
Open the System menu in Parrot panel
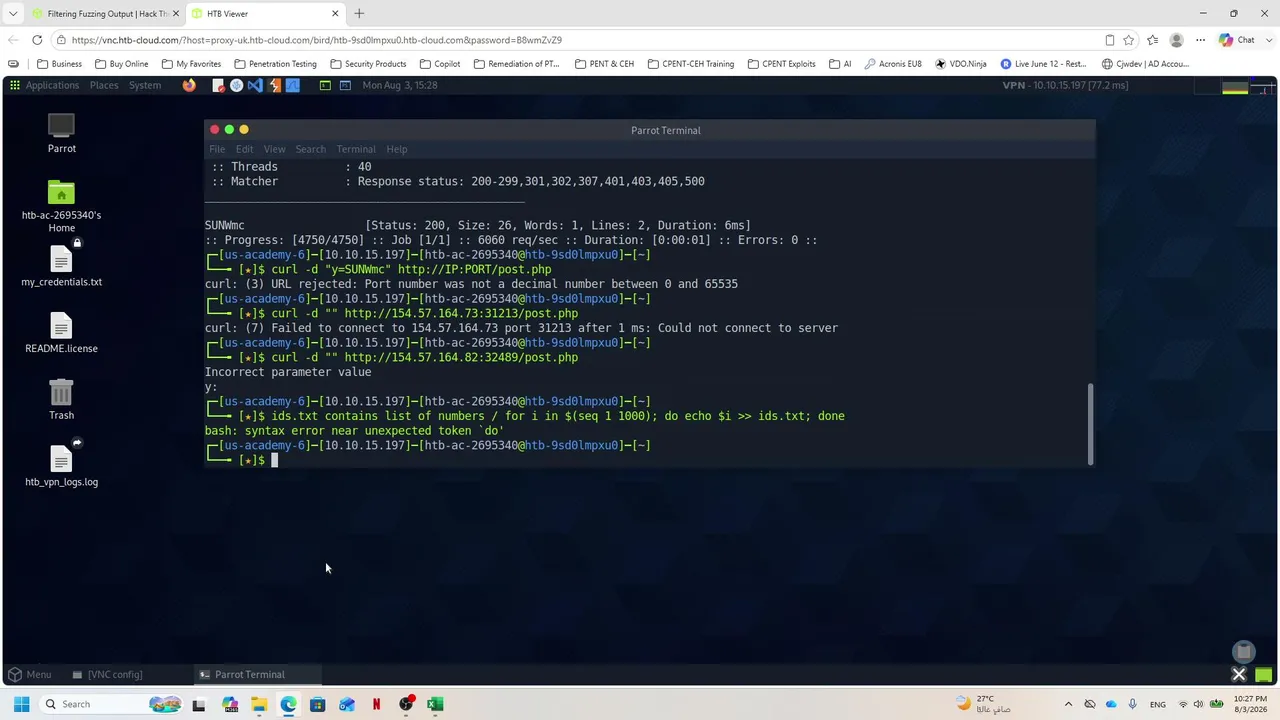(x=145, y=85)
